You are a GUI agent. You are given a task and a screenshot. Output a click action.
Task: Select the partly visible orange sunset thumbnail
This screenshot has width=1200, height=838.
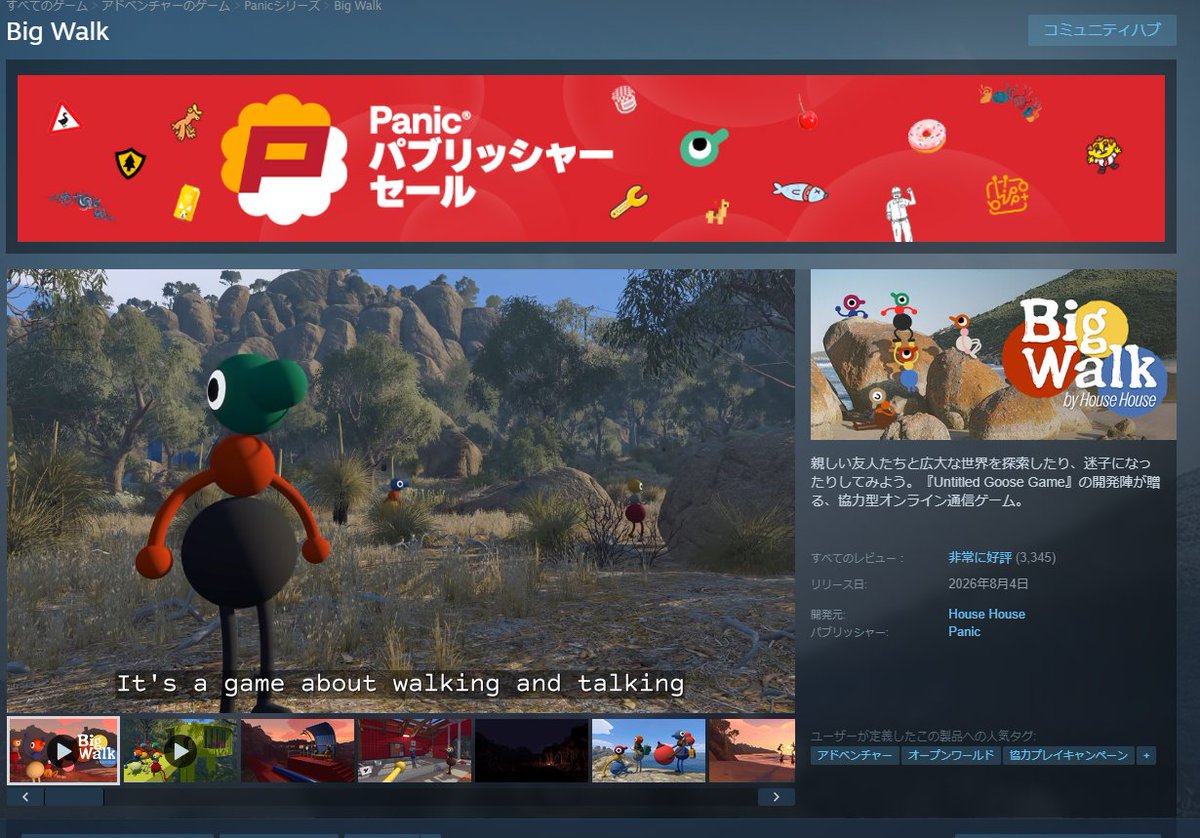point(751,750)
